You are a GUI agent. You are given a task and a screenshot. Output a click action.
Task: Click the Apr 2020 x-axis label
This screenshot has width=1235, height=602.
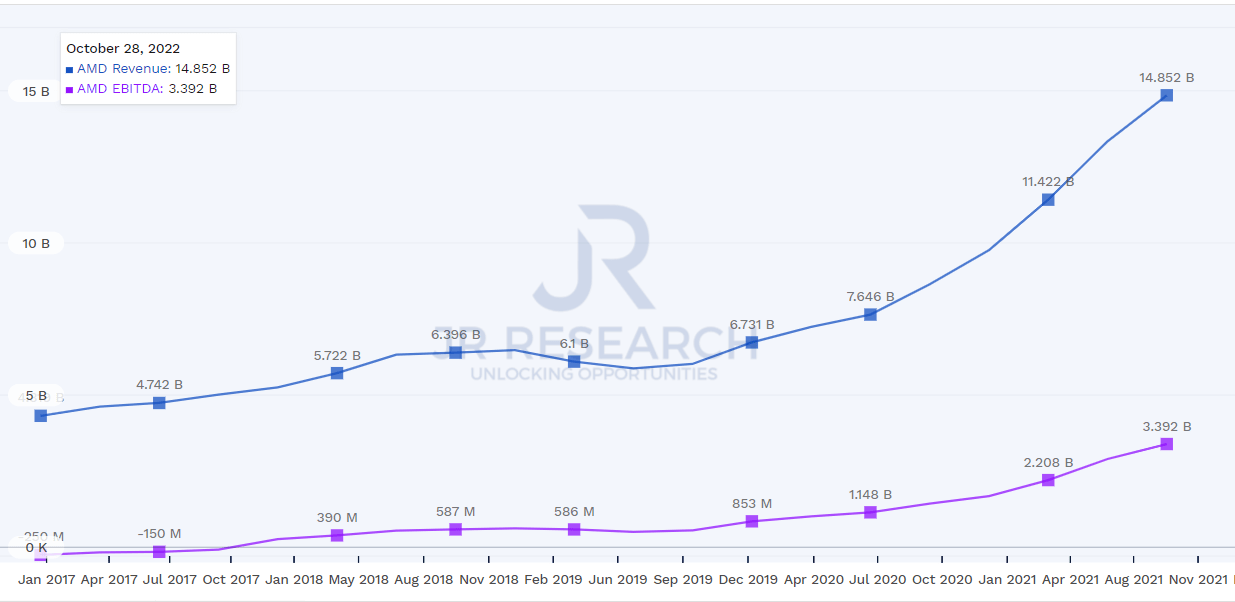click(x=812, y=578)
